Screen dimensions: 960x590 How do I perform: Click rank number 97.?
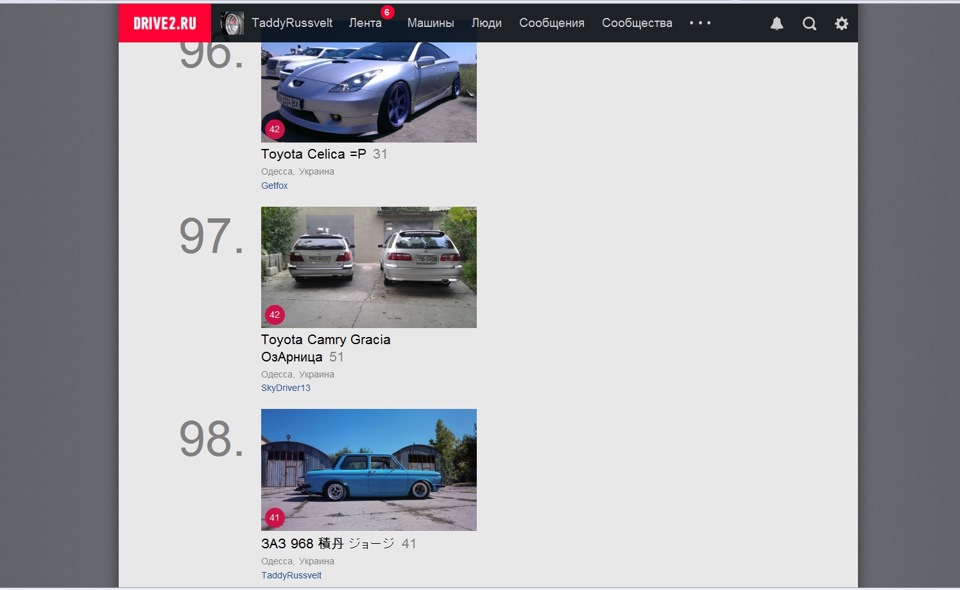click(211, 236)
